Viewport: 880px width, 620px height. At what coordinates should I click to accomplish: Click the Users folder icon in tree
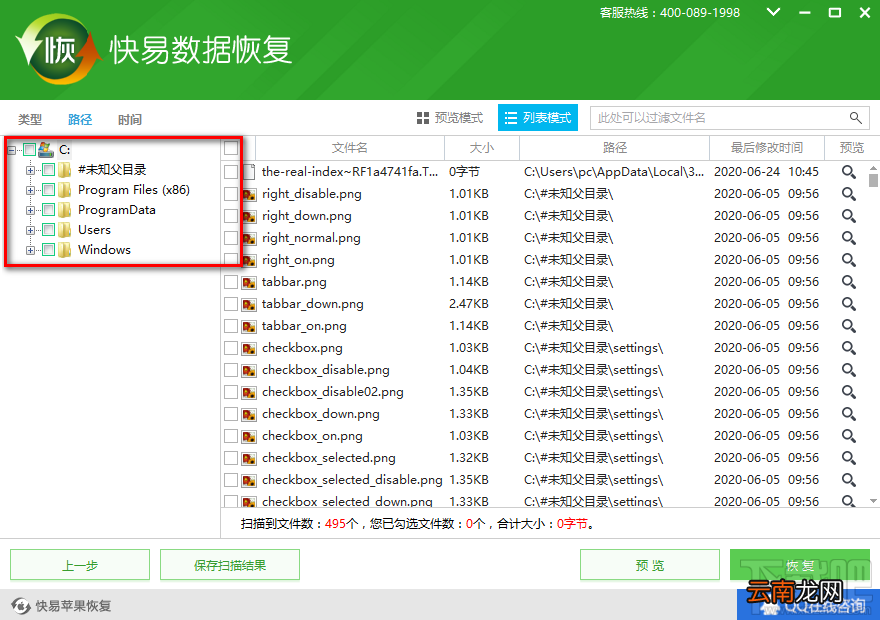pyautogui.click(x=65, y=229)
